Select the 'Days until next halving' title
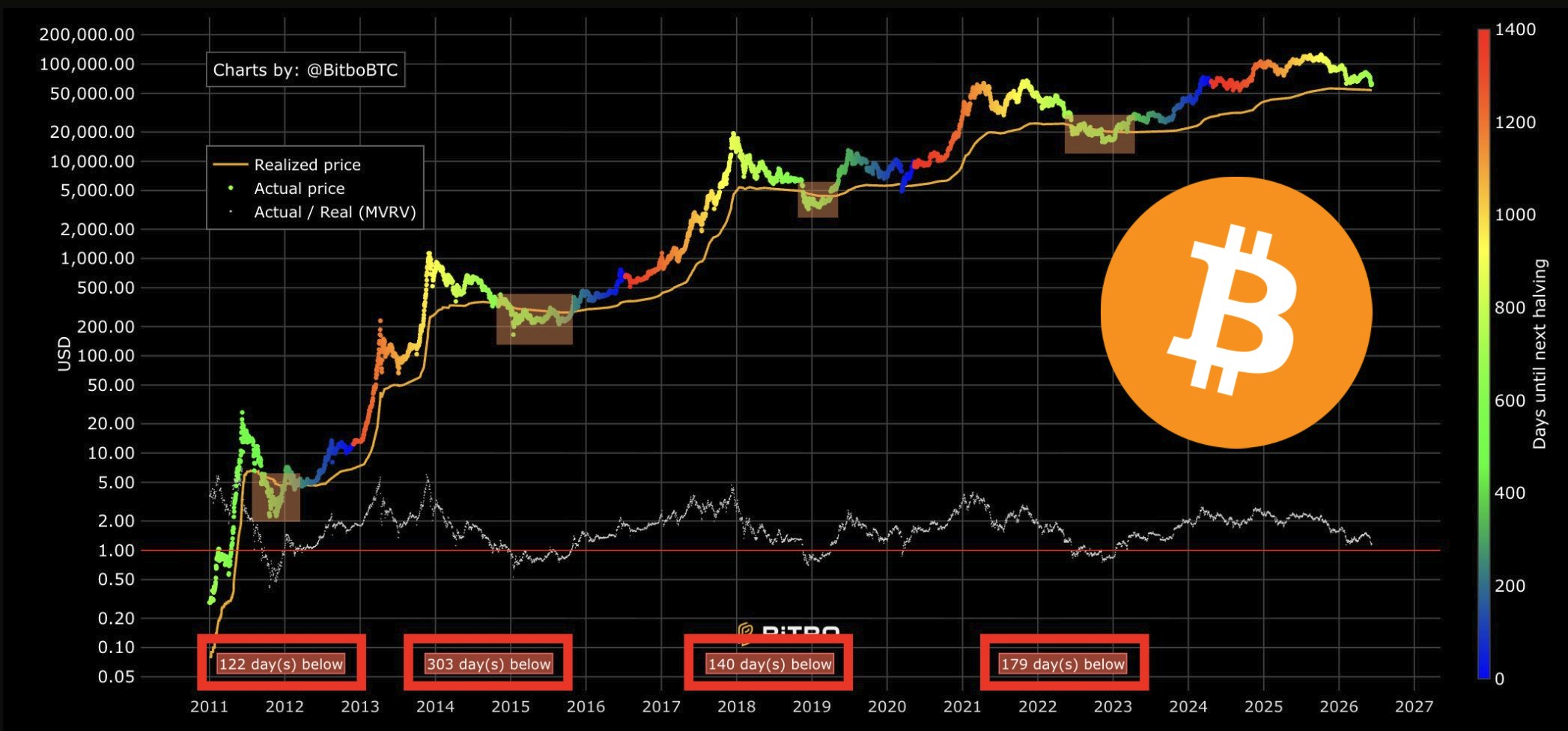The width and height of the screenshot is (1568, 731). coord(1540,354)
